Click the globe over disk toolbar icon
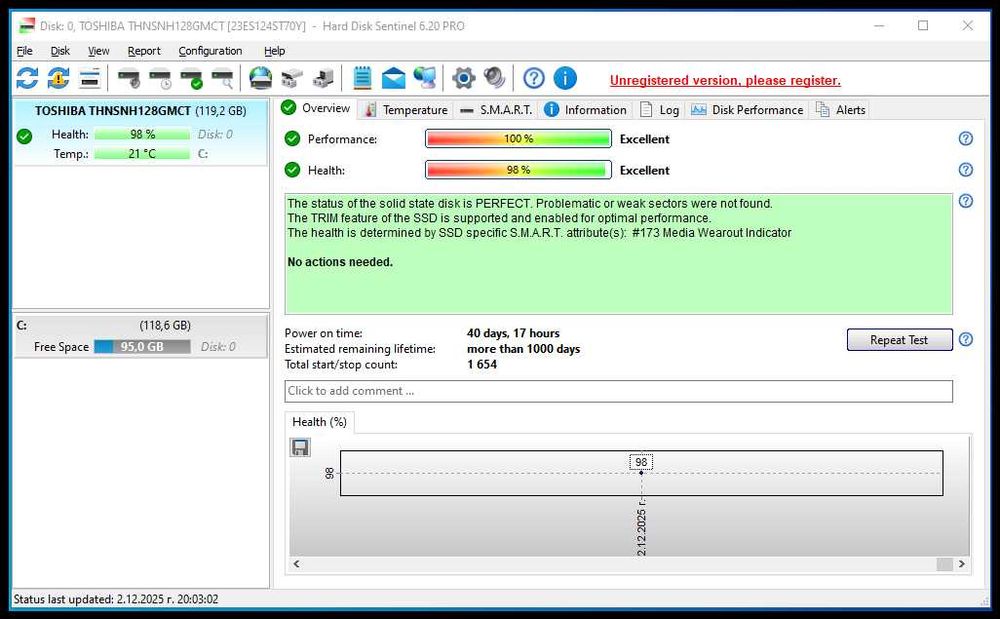Screen dimensions: 1000x619 260,78
